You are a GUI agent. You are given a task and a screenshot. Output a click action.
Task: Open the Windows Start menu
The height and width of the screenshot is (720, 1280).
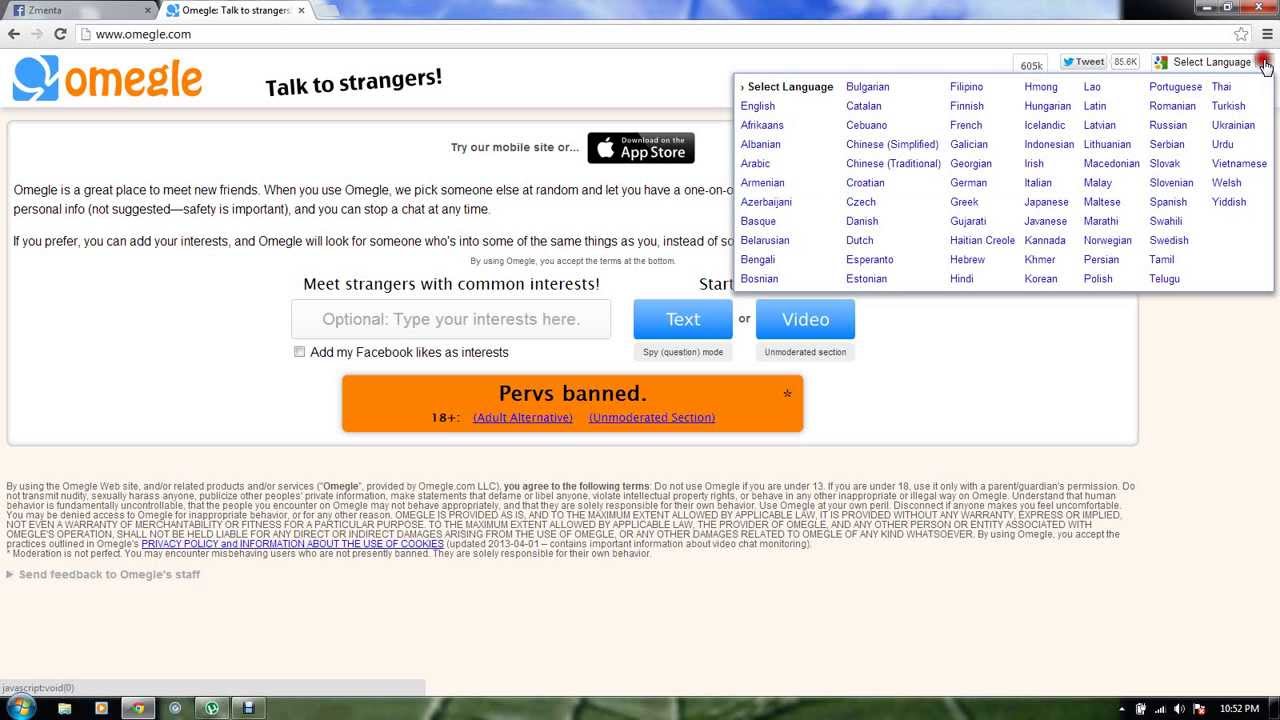click(20, 708)
